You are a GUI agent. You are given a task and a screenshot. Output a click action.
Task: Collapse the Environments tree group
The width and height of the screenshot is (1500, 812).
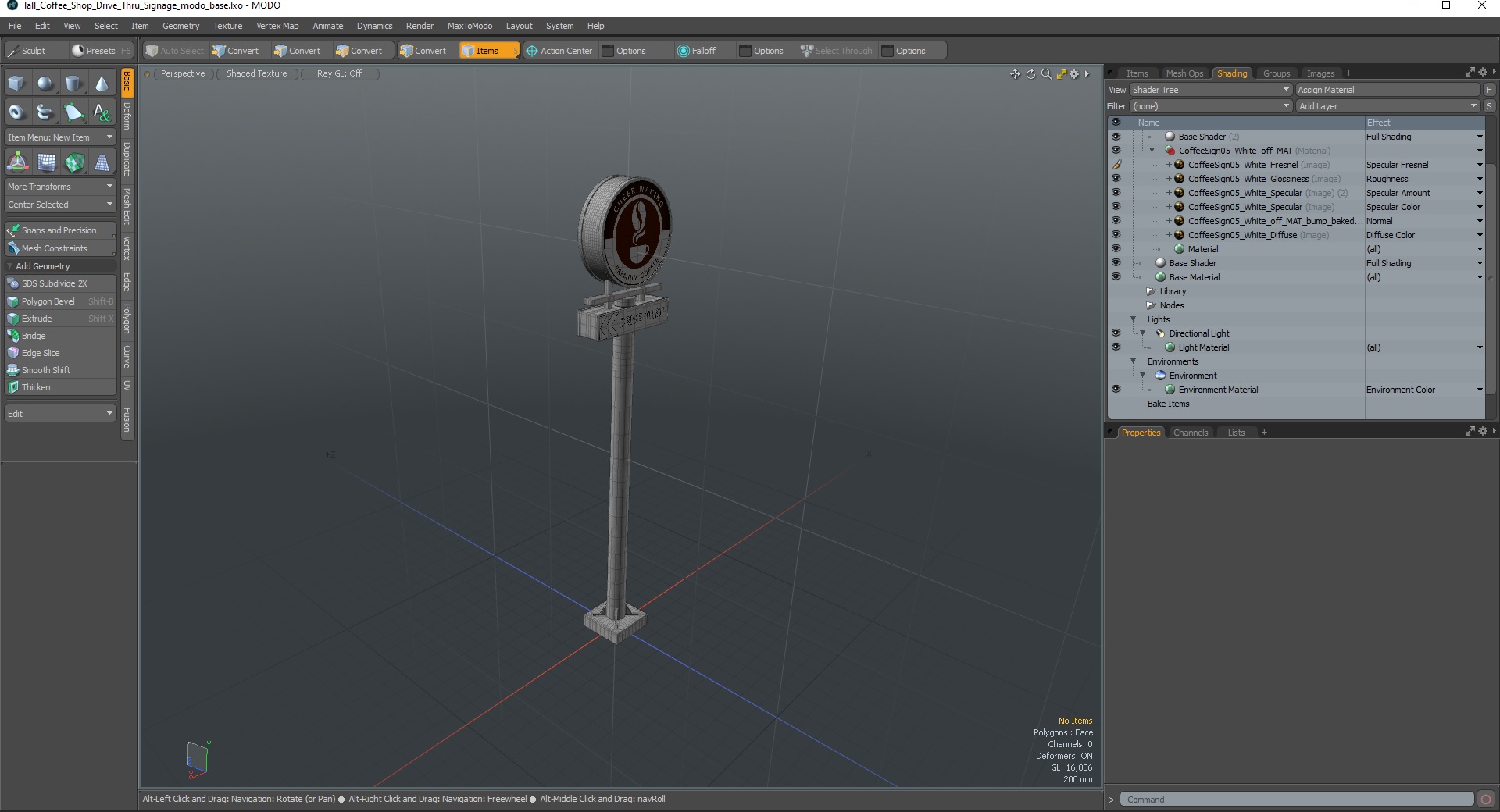tap(1134, 361)
